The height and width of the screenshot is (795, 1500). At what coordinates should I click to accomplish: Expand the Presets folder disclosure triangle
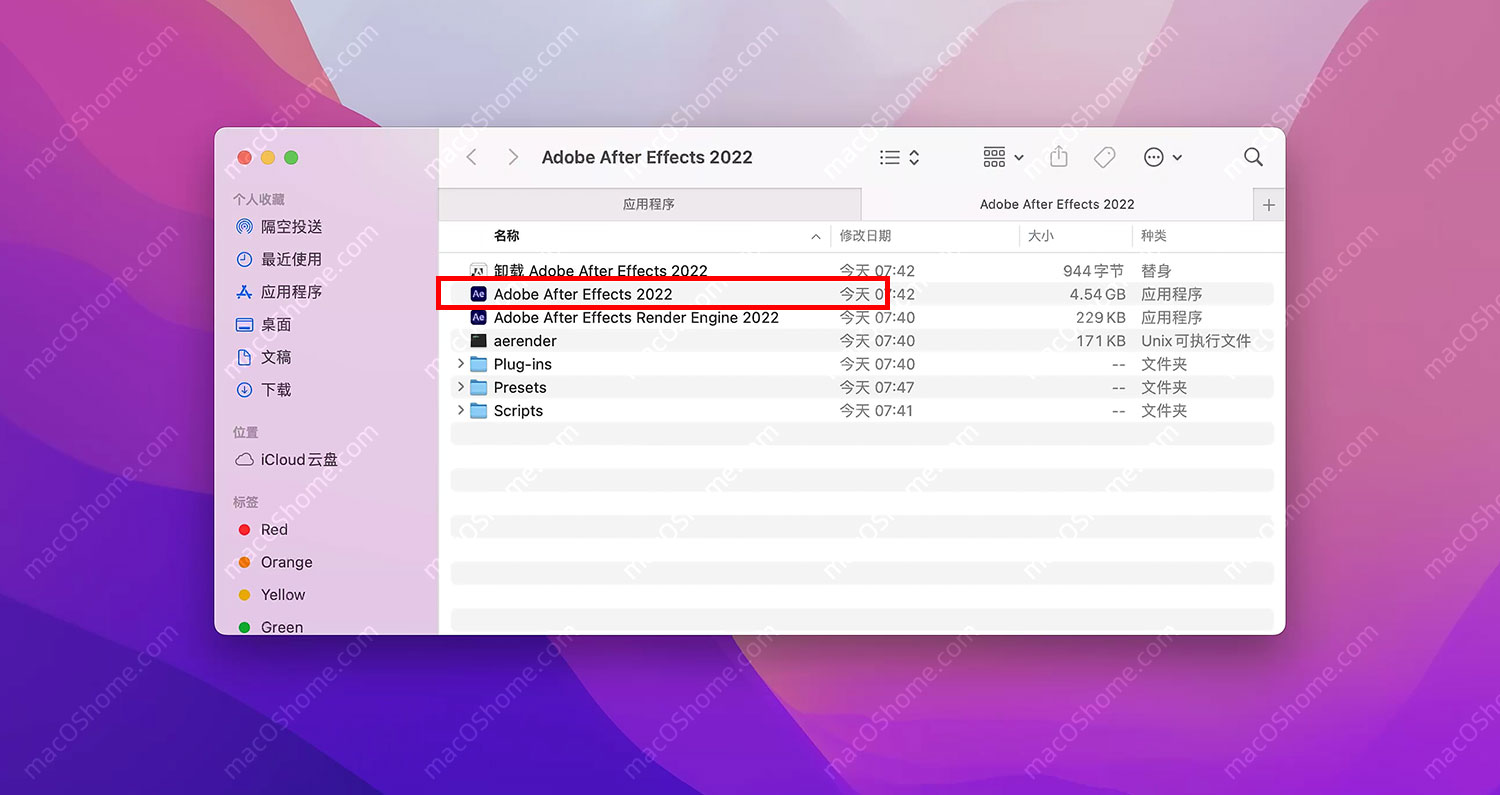tap(460, 387)
